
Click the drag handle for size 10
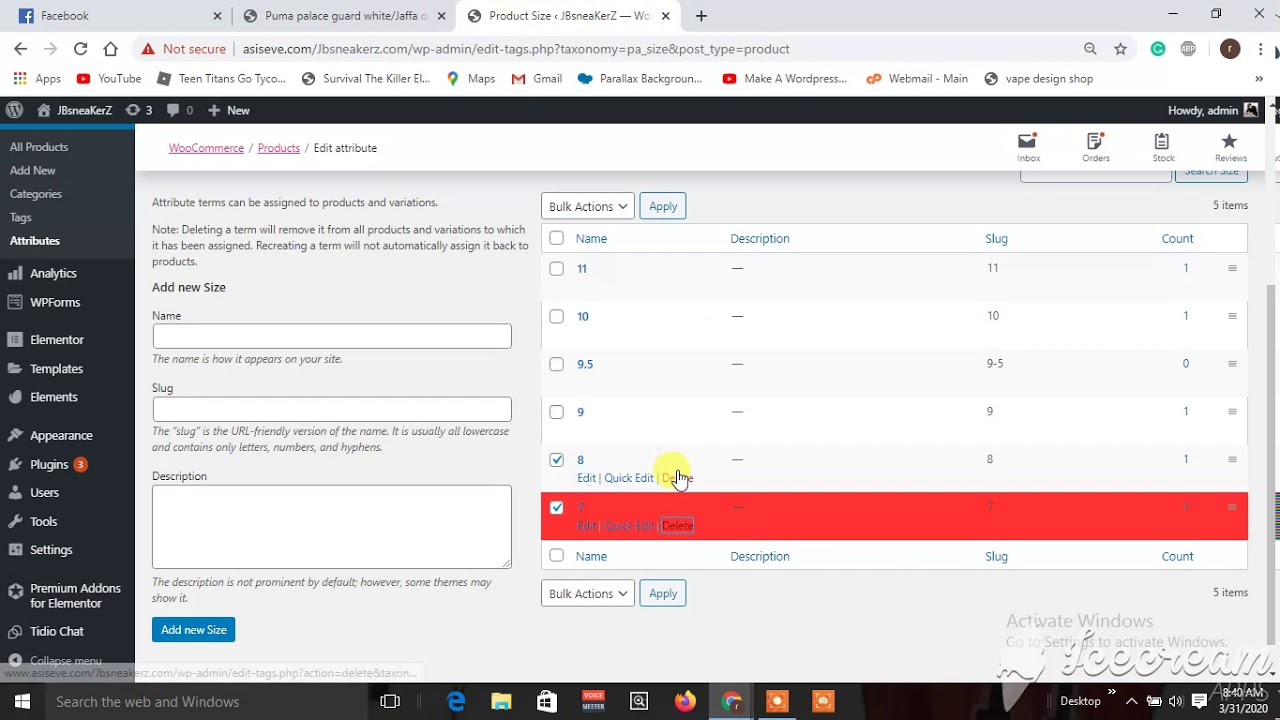tap(1232, 316)
